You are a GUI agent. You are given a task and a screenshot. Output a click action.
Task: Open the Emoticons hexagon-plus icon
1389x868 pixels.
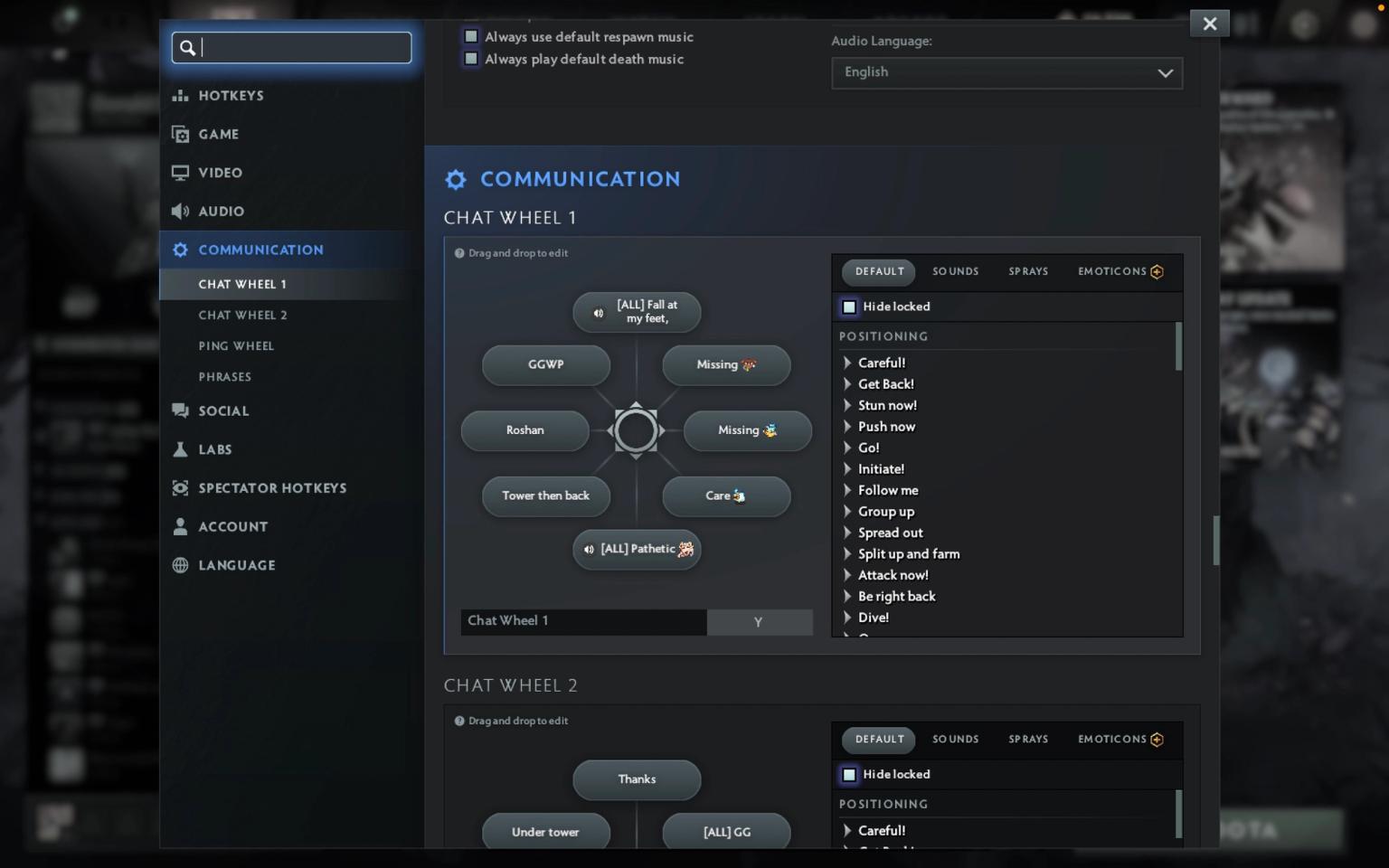(x=1157, y=271)
